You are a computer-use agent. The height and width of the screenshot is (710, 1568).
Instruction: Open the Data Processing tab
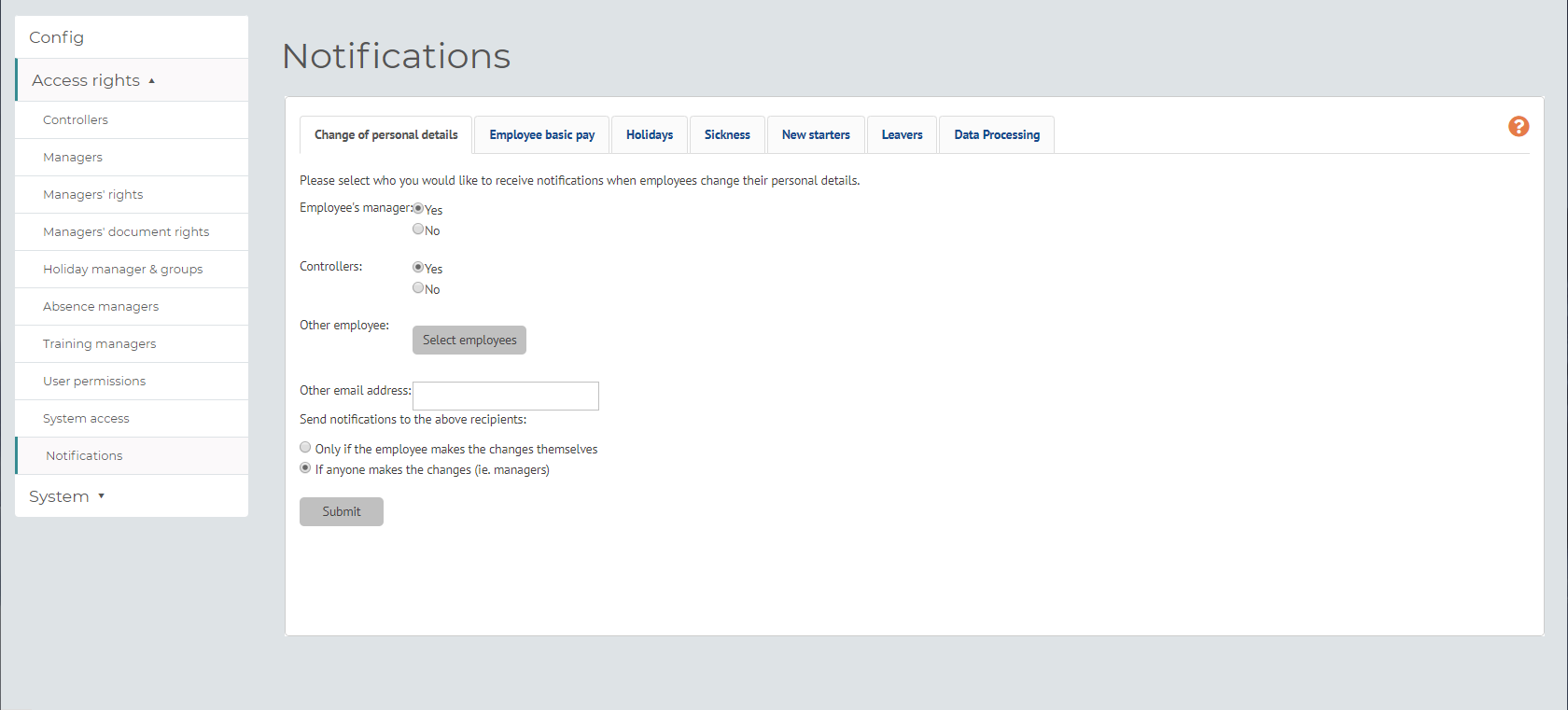[x=997, y=134]
